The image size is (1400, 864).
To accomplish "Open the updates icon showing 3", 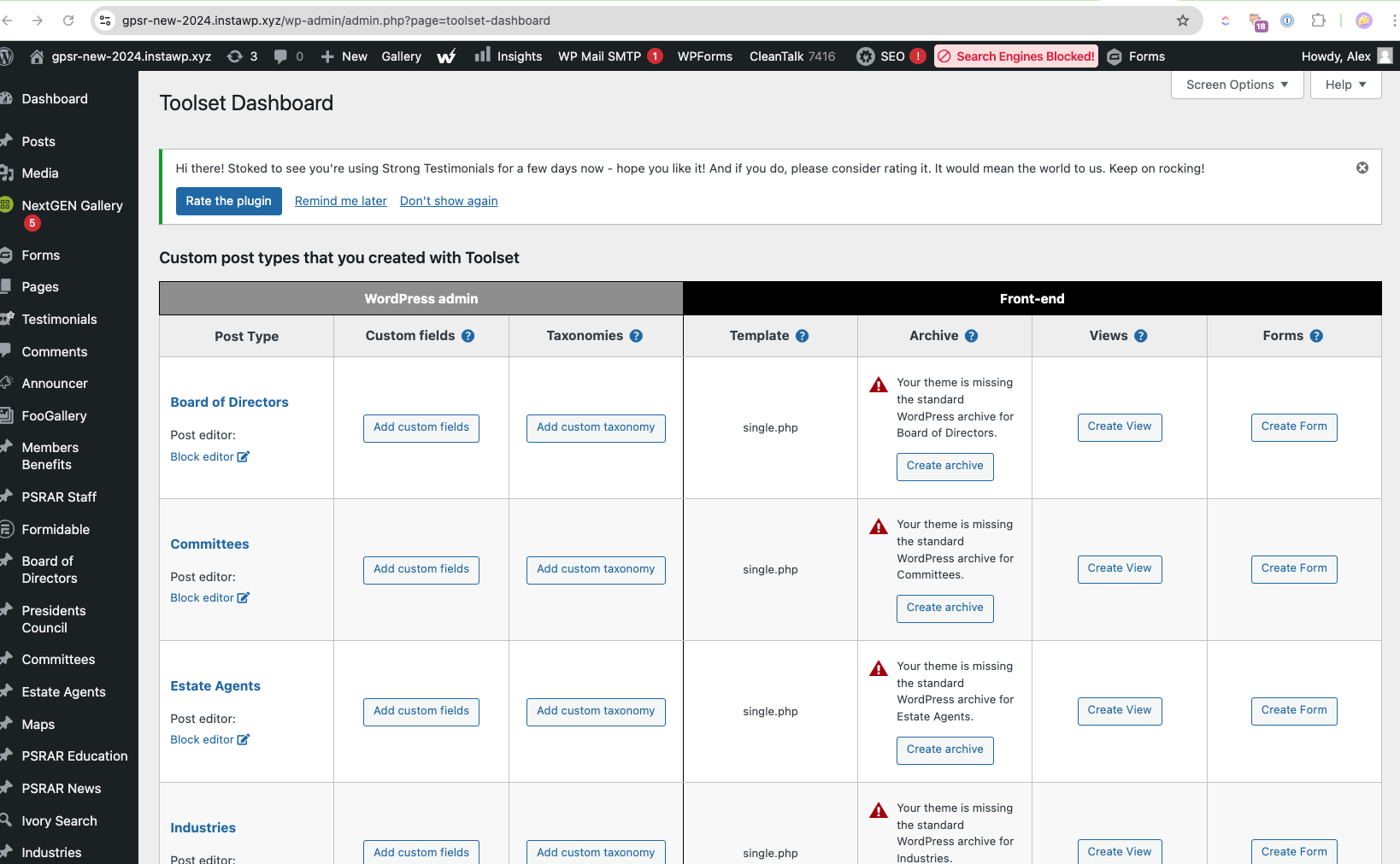I will [235, 56].
